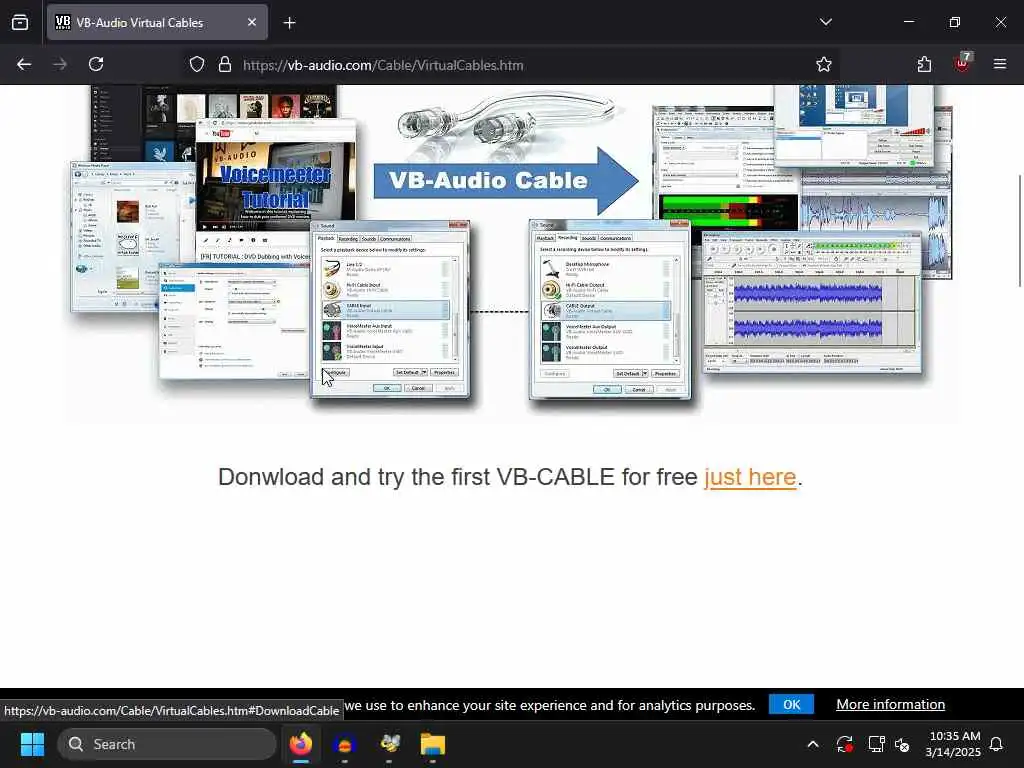Expand the list all tabs chevron
1024x768 pixels.
point(825,22)
